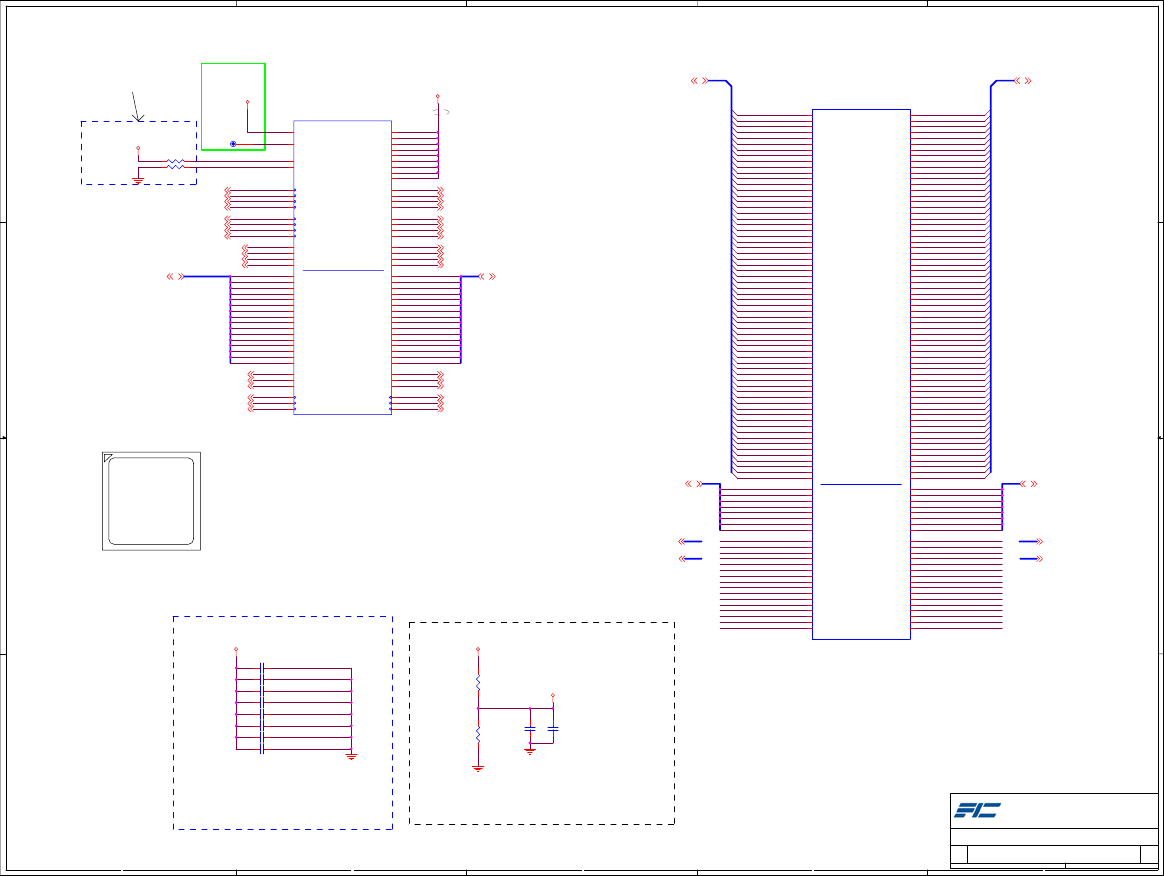
Task: Click the black dashed box with resistor divider
Action: point(542,723)
